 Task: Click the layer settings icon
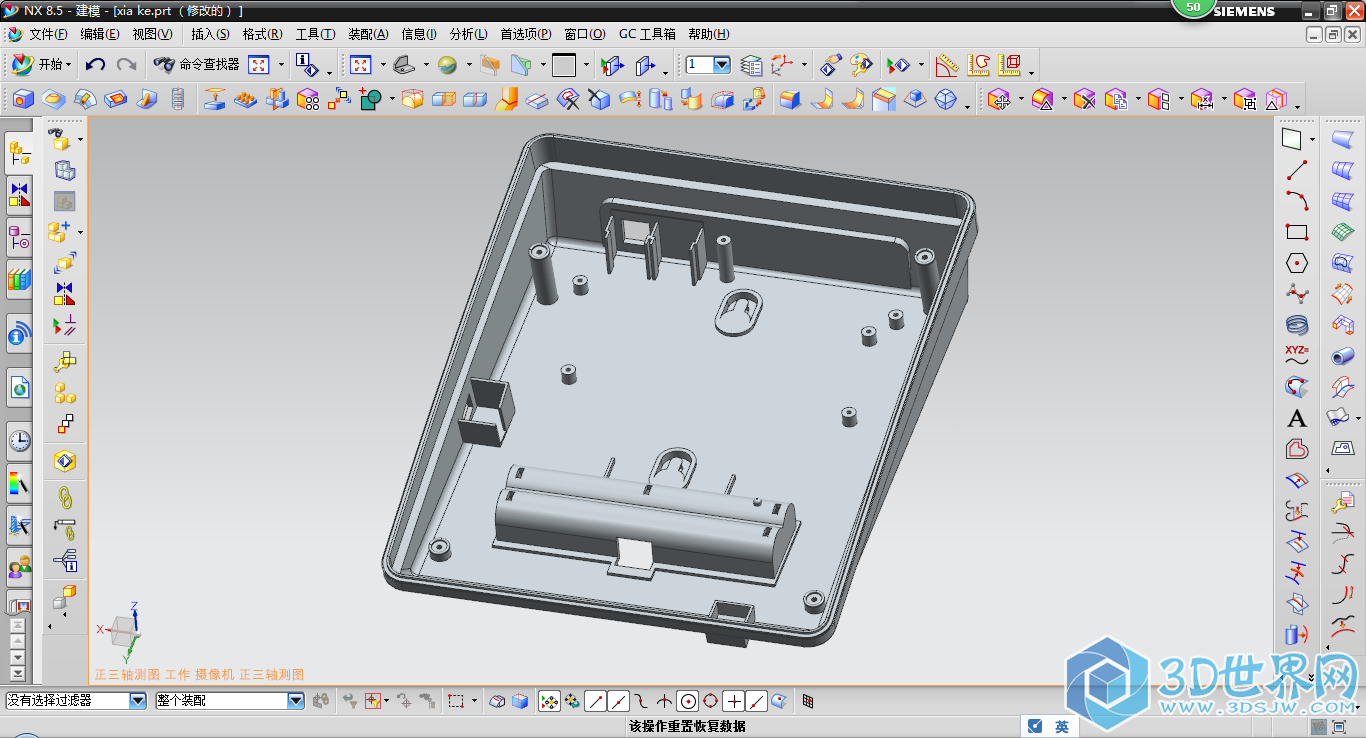click(751, 65)
